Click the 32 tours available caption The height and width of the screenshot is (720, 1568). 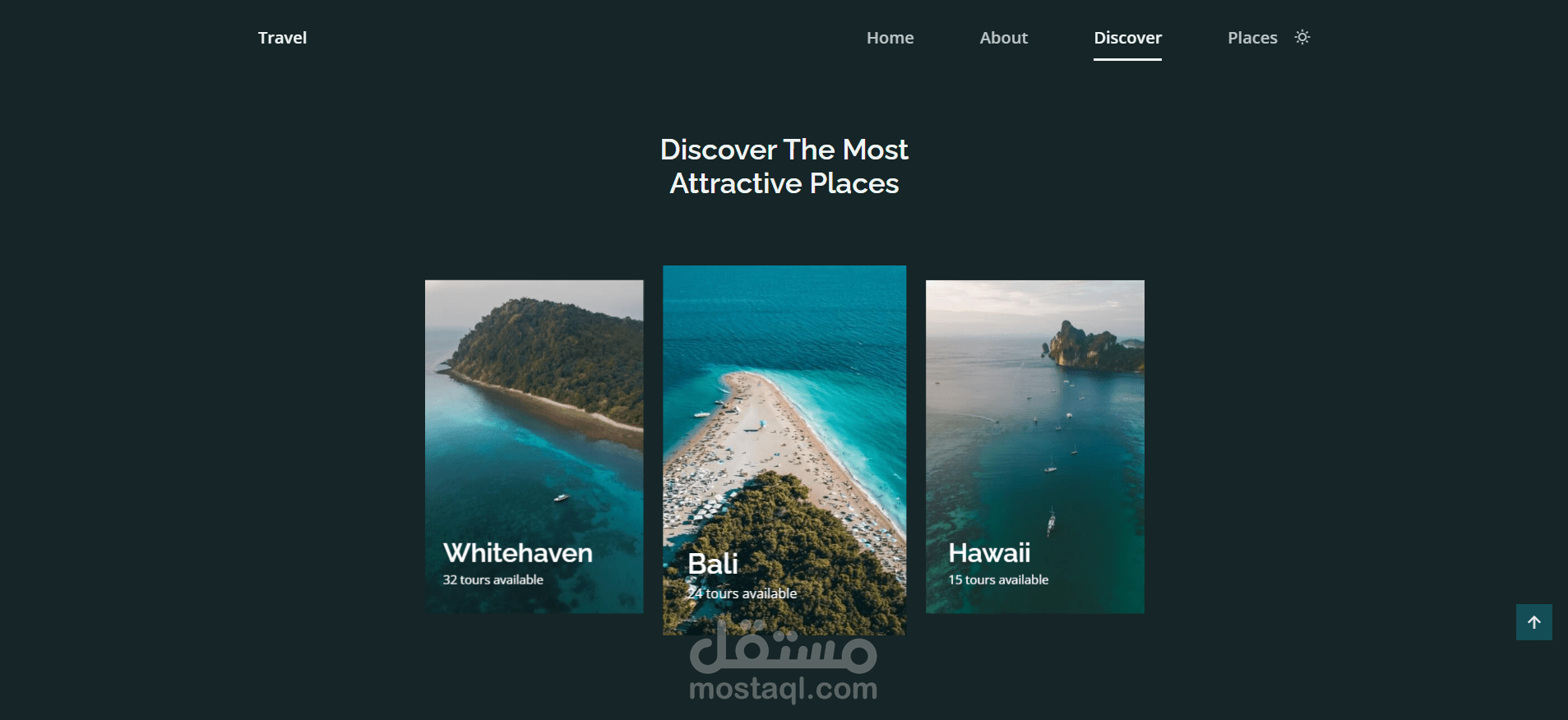(x=493, y=579)
